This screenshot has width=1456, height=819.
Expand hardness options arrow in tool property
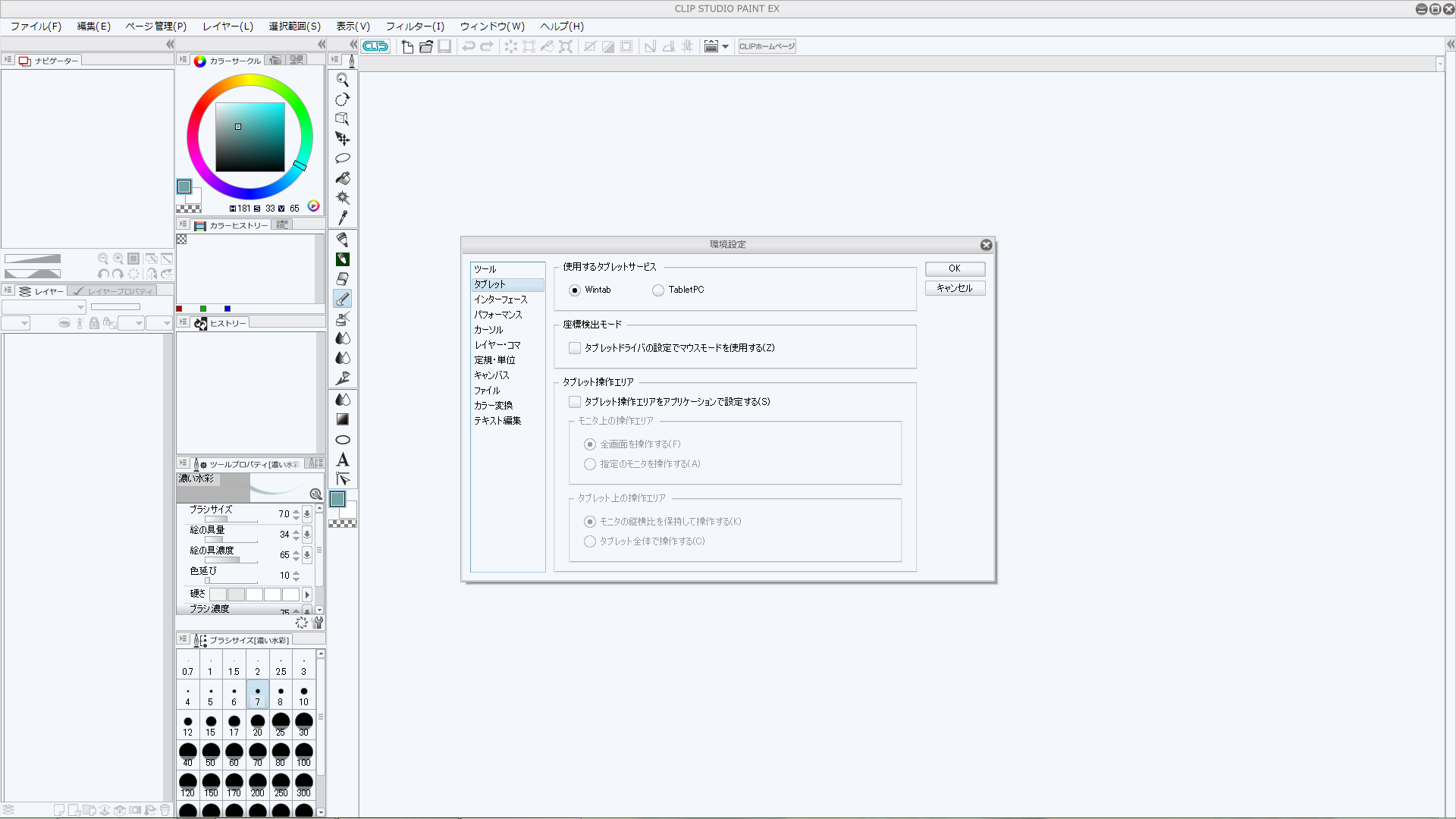[x=307, y=595]
